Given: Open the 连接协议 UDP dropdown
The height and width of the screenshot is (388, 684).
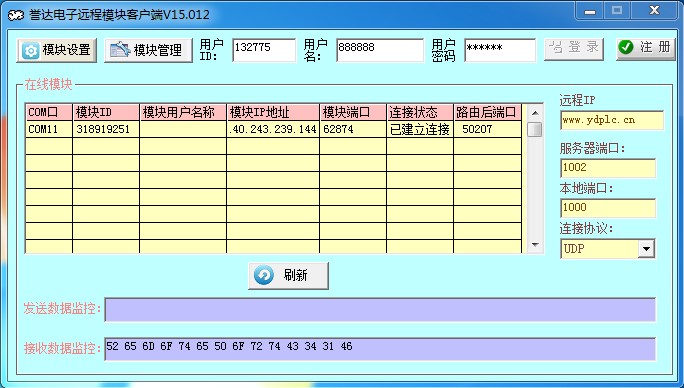Looking at the screenshot, I should pyautogui.click(x=646, y=249).
